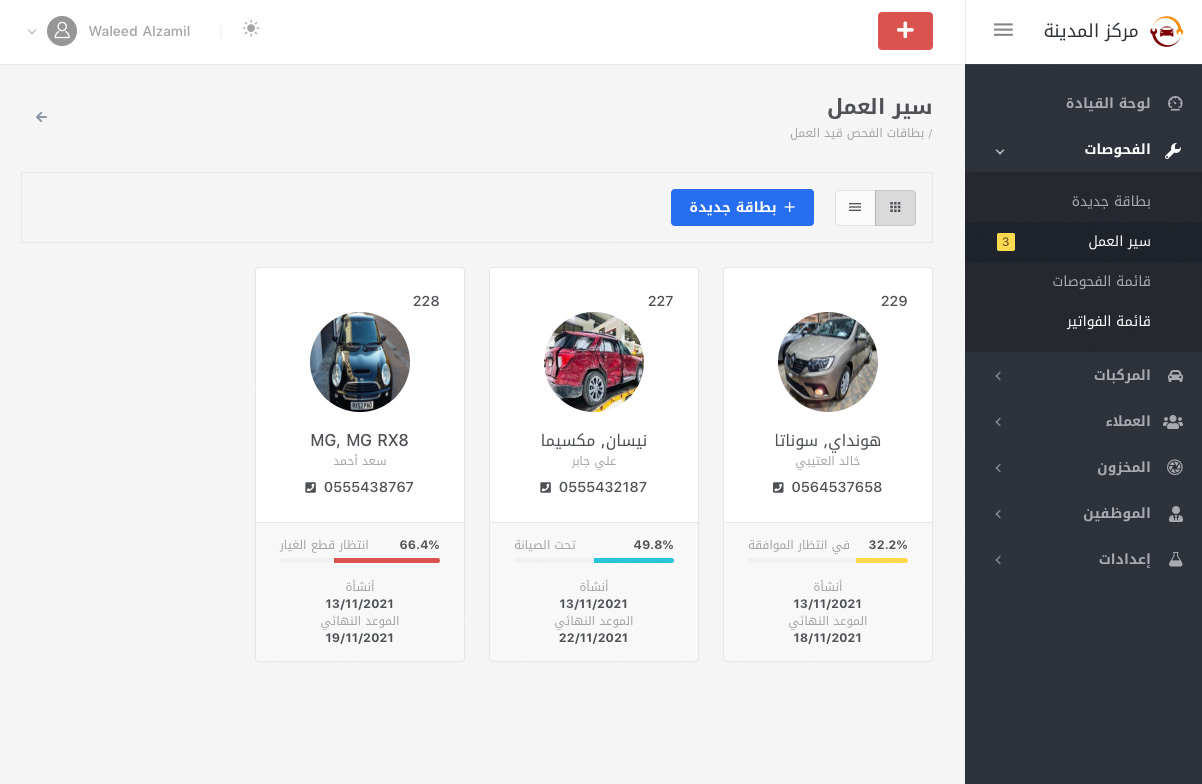Select سير العمل sidebar item
Image resolution: width=1202 pixels, height=784 pixels.
point(1119,241)
